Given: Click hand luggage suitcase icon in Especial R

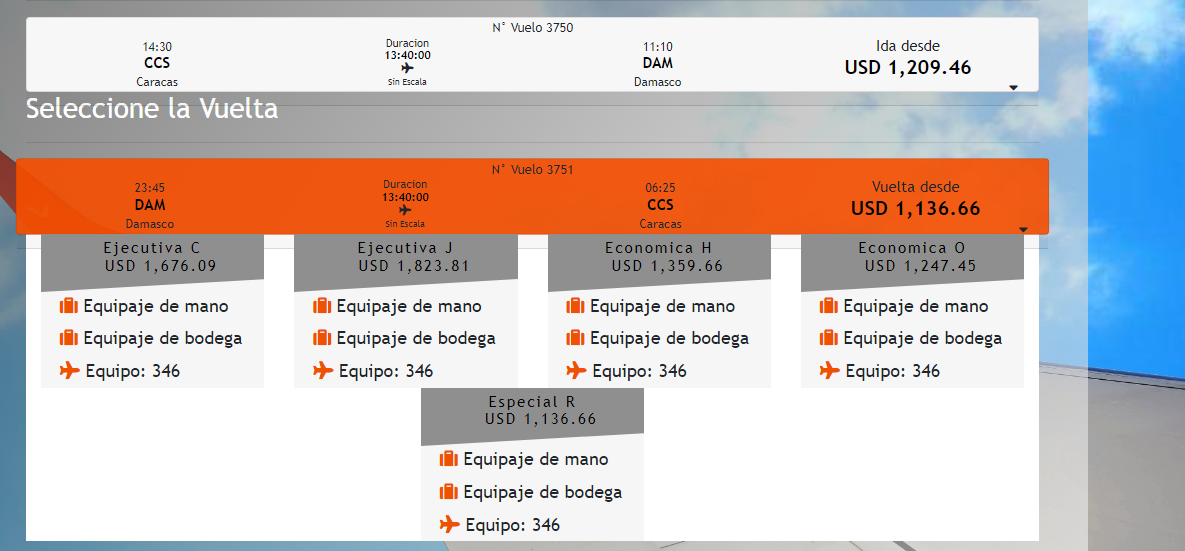Looking at the screenshot, I should pos(449,459).
